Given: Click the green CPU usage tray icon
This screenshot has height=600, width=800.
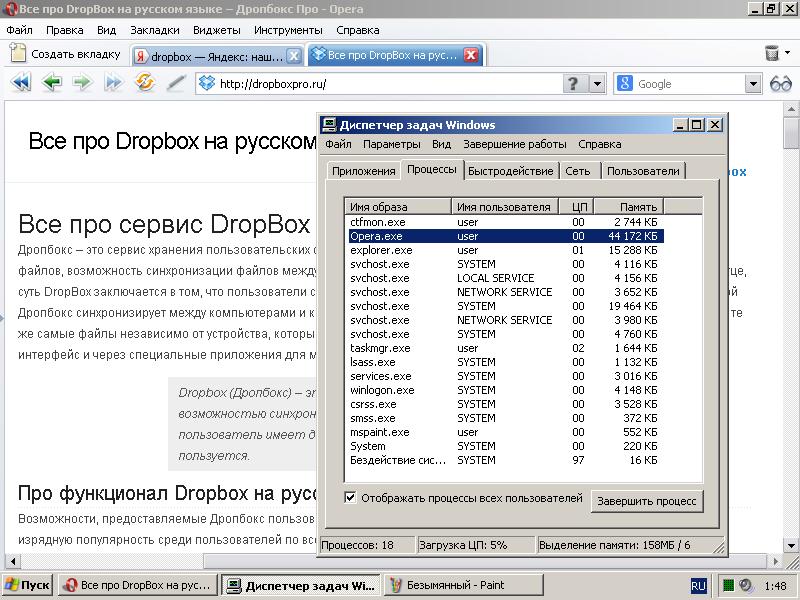Looking at the screenshot, I should [729, 585].
